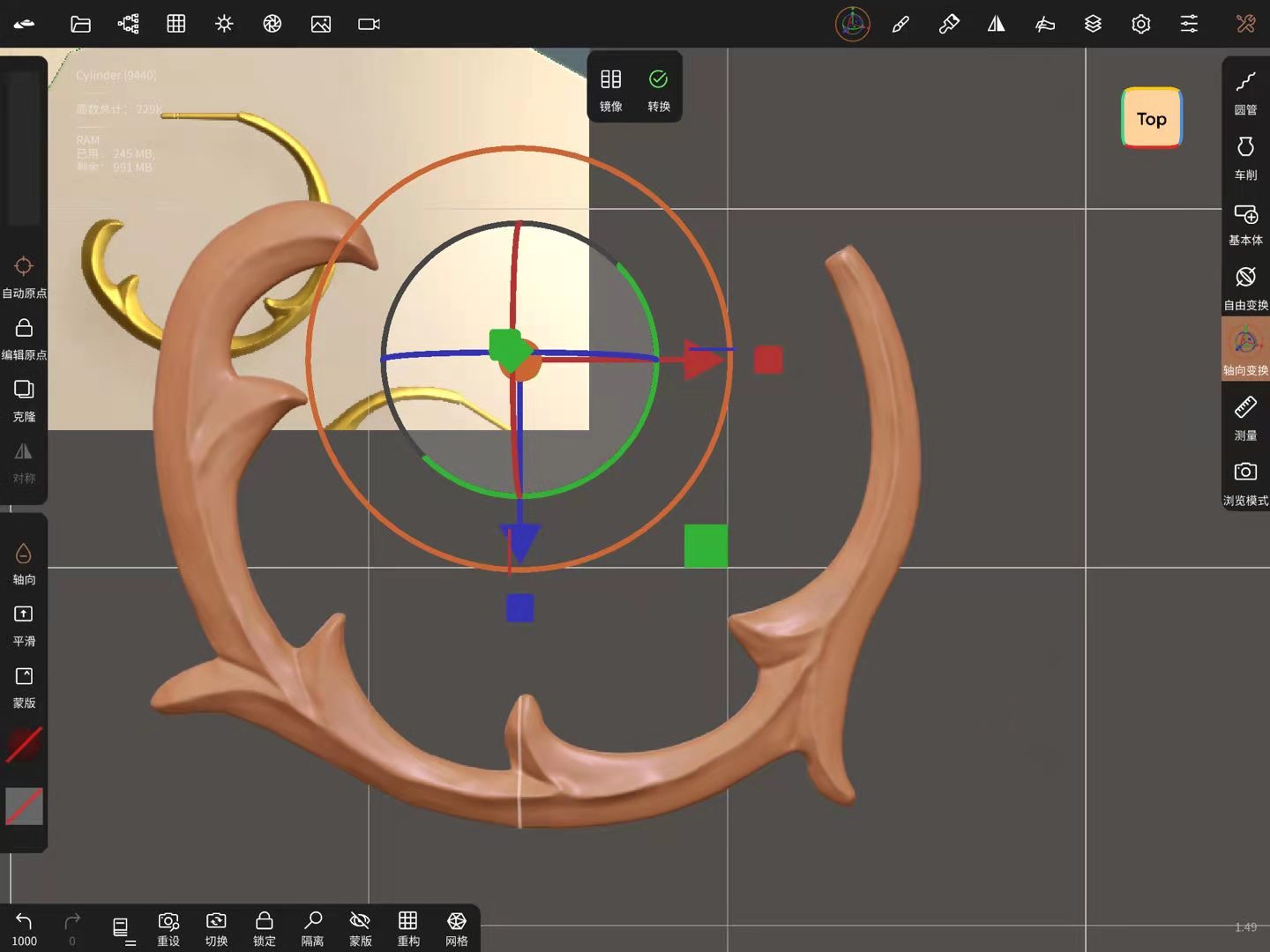
Task: Toggle 蒙版 mask visibility eye
Action: click(x=361, y=929)
